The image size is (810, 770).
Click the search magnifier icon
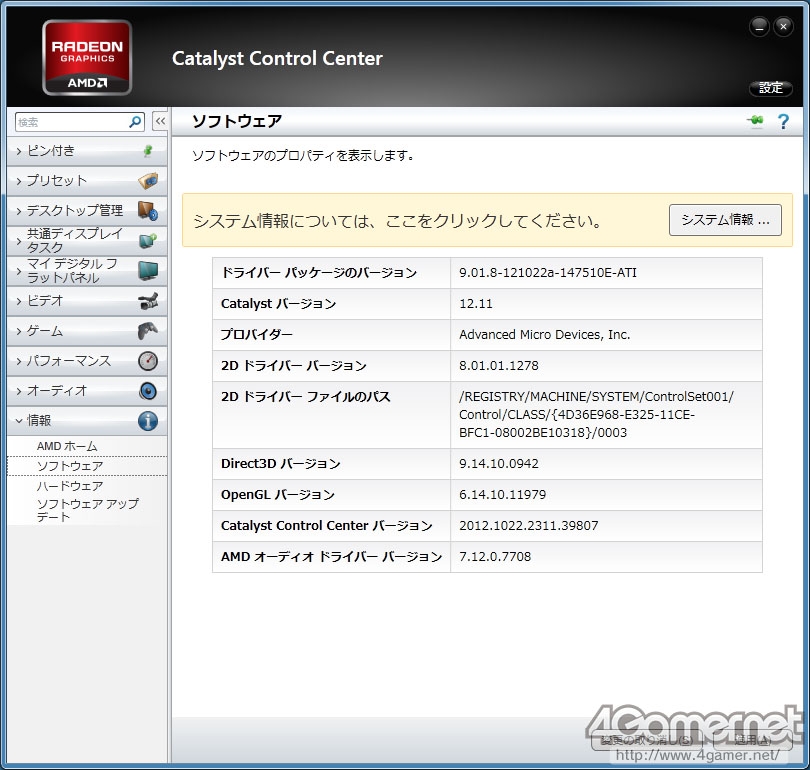click(135, 122)
